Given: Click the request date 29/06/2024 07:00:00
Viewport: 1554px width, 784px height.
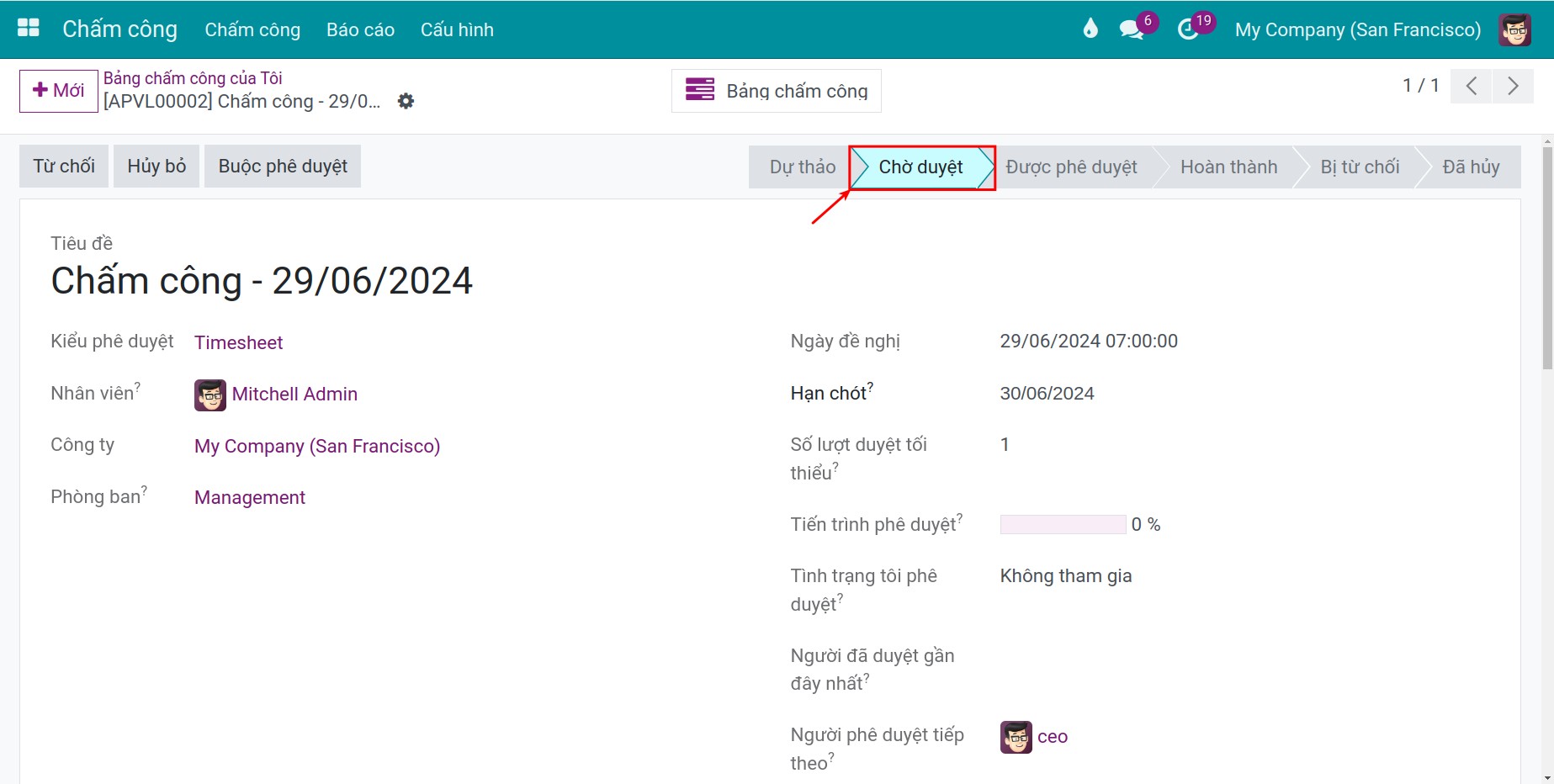Looking at the screenshot, I should click(1089, 341).
